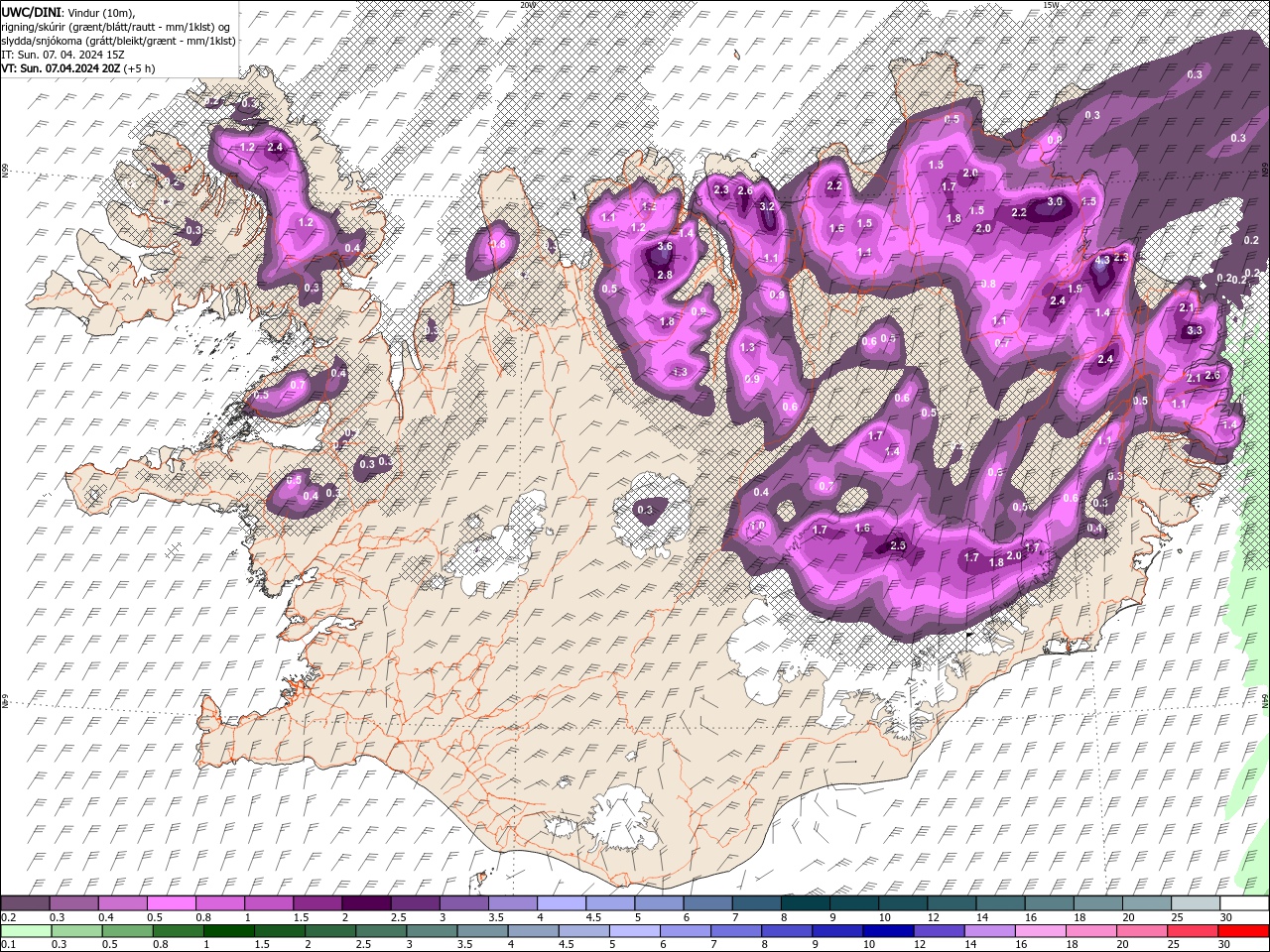Select rain legend swatch between 3 and 3.5

coord(432,931)
